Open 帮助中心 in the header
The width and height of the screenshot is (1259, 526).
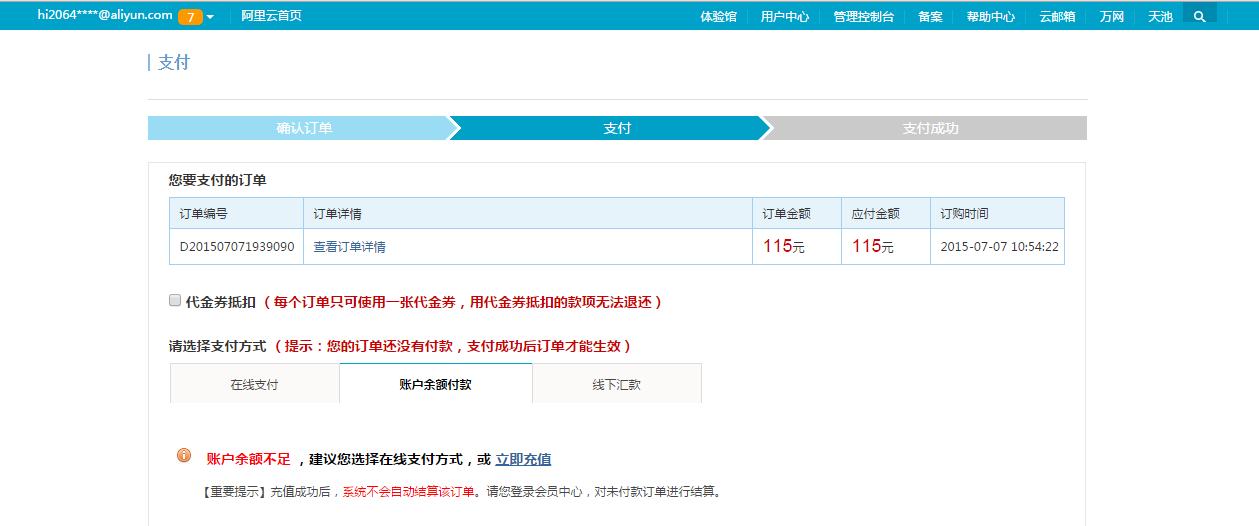click(x=990, y=17)
